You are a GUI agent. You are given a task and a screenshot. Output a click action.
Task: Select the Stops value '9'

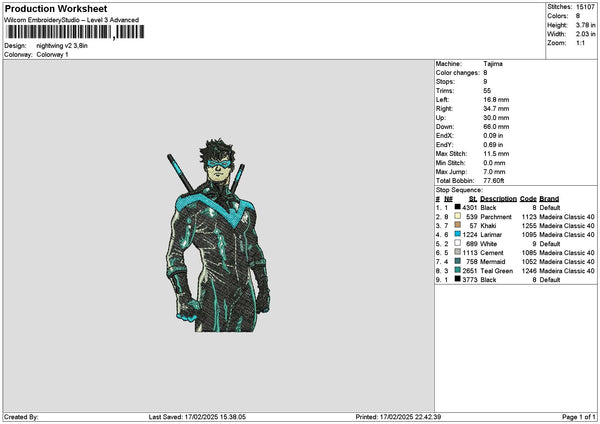[485, 82]
